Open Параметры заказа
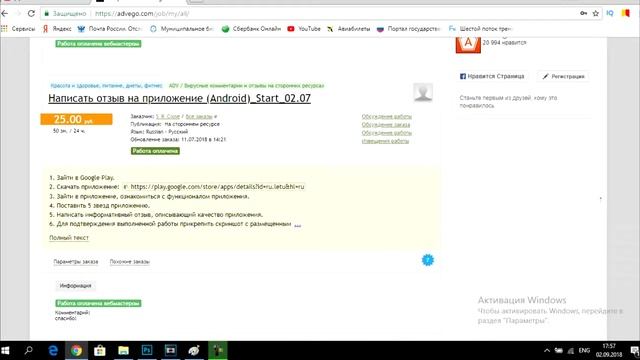 click(76, 262)
